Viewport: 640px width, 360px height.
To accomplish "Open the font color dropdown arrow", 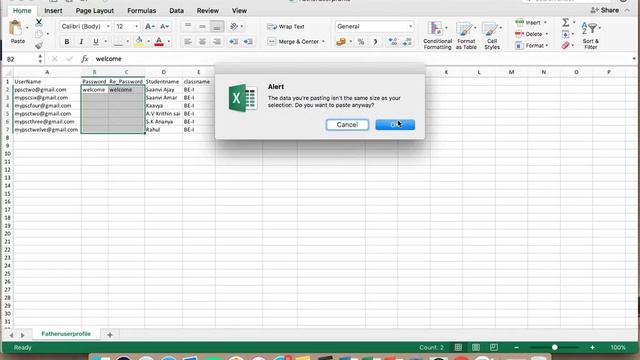I will 169,42.
